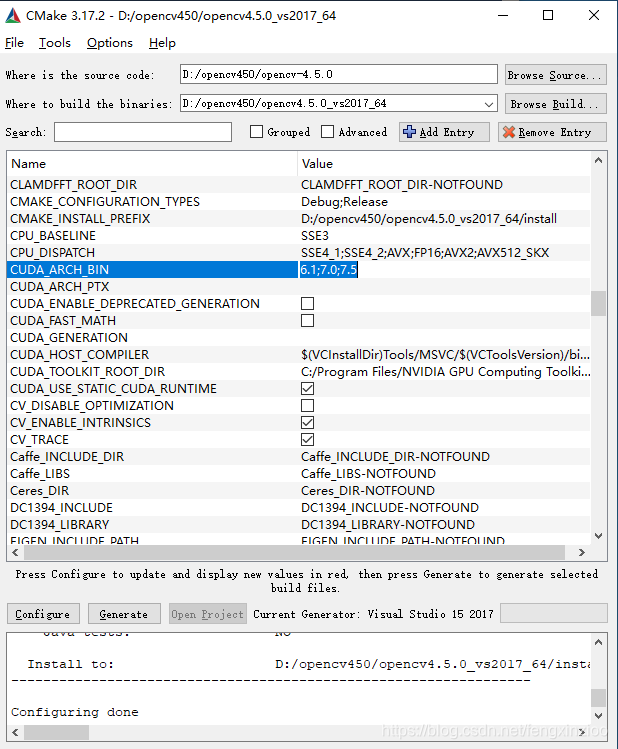Uncheck CUDA_USE_STATIC_CUDA_RUNTIME checkbox
This screenshot has width=618, height=749.
pyautogui.click(x=308, y=389)
